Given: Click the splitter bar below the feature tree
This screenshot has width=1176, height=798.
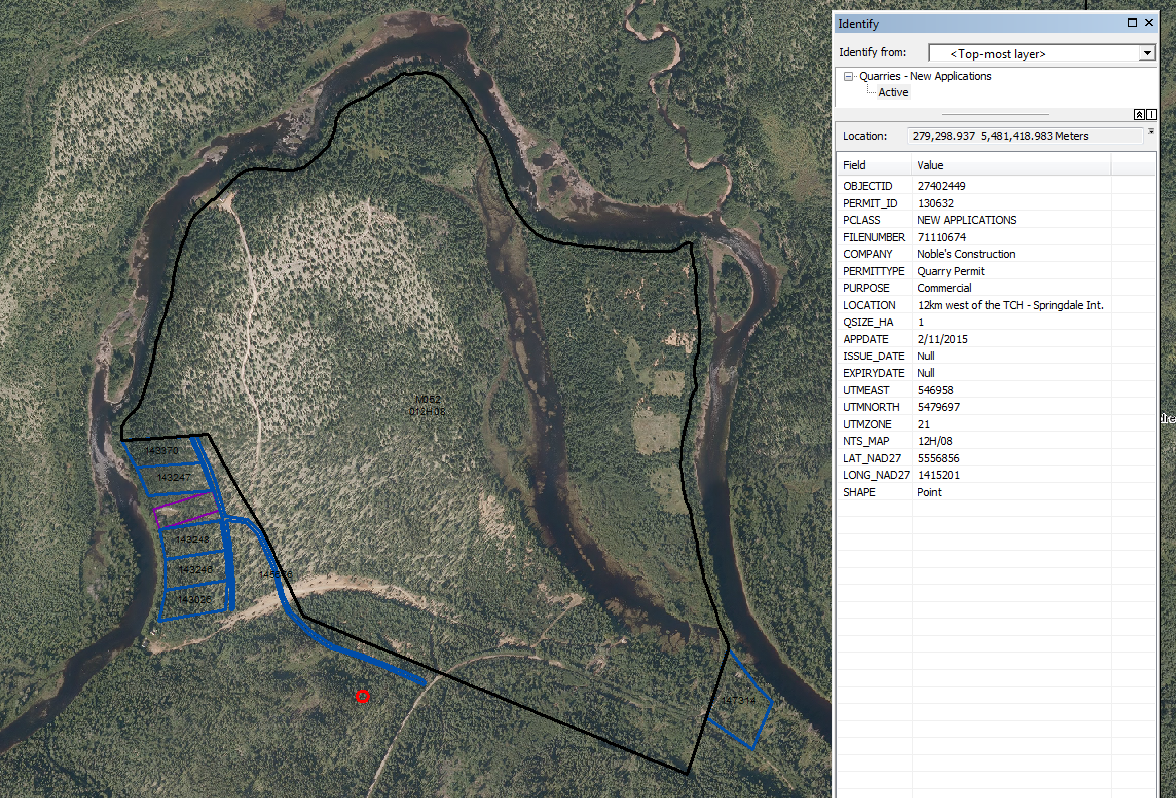Looking at the screenshot, I should [x=995, y=115].
